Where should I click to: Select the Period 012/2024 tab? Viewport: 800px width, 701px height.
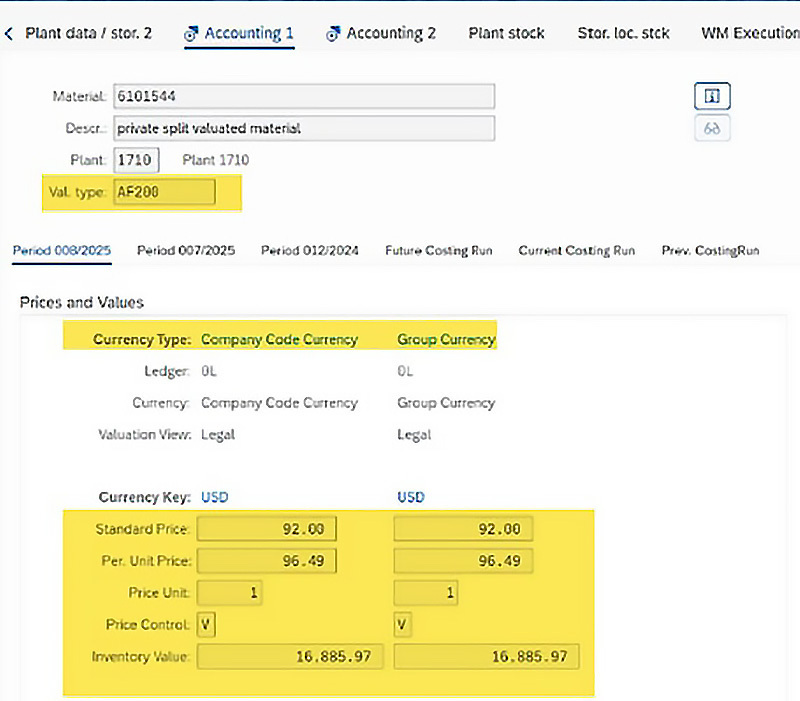[310, 251]
